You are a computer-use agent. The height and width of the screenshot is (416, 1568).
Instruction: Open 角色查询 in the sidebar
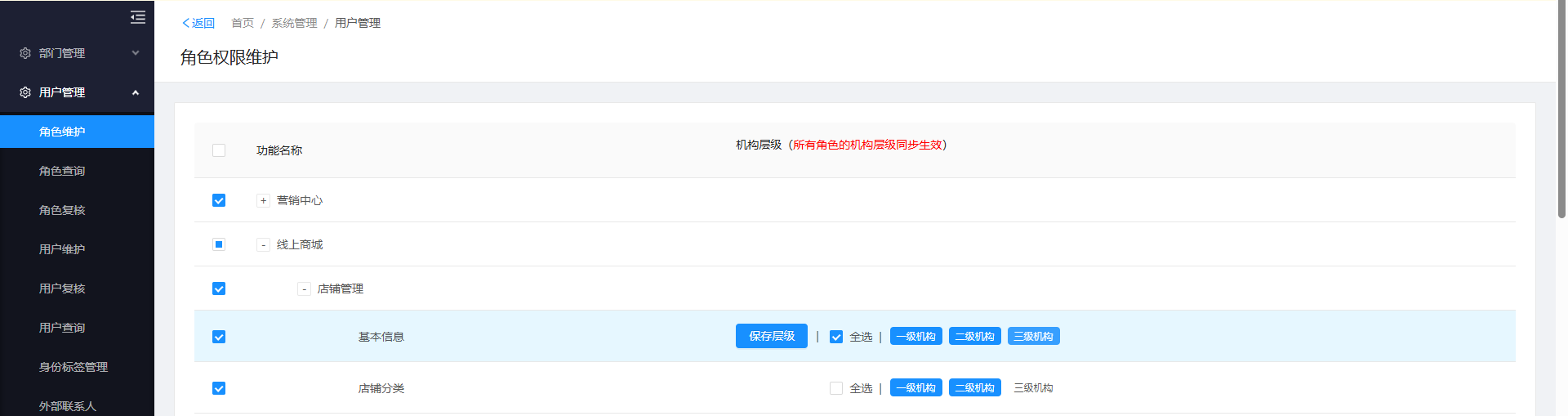(62, 171)
